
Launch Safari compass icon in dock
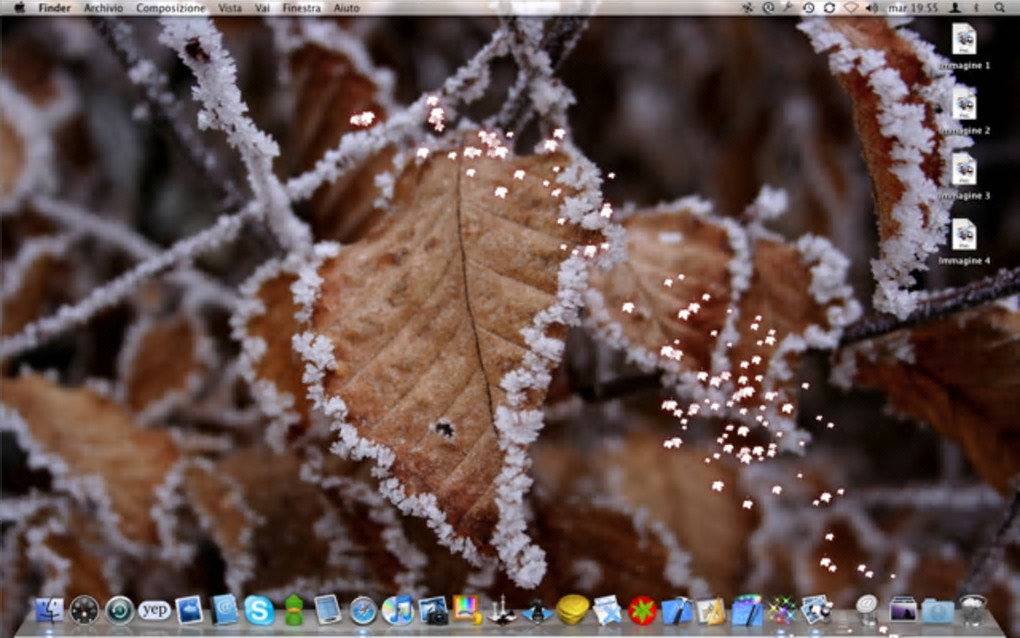[362, 611]
